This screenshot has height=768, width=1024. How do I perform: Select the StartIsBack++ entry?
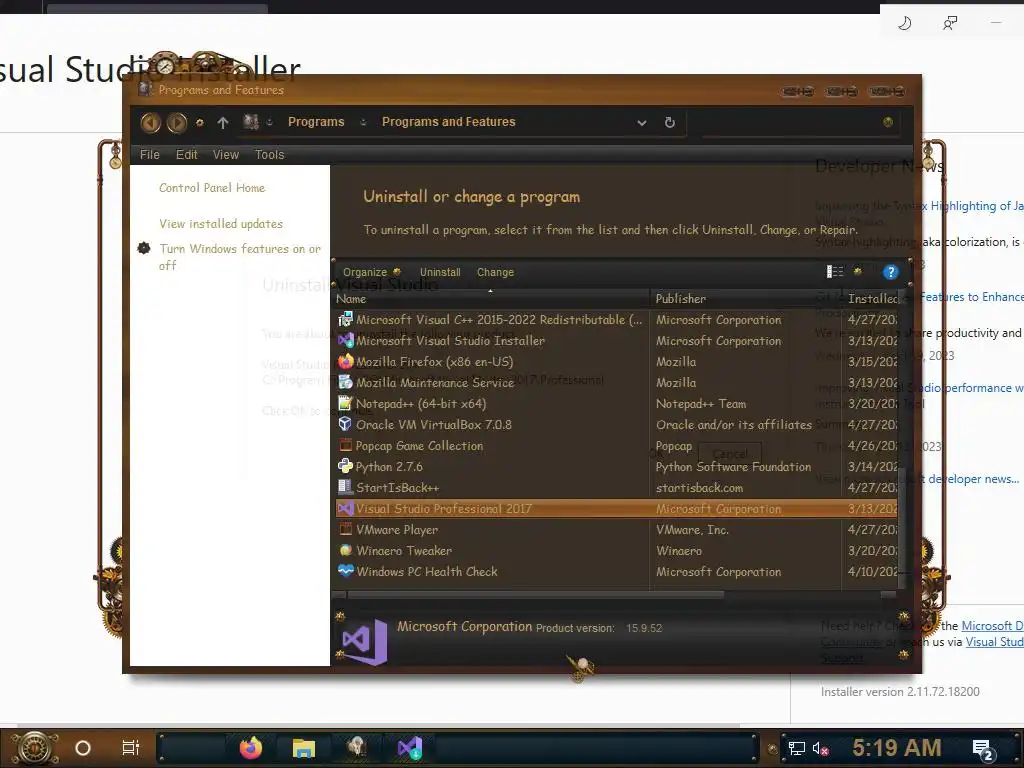pos(616,488)
